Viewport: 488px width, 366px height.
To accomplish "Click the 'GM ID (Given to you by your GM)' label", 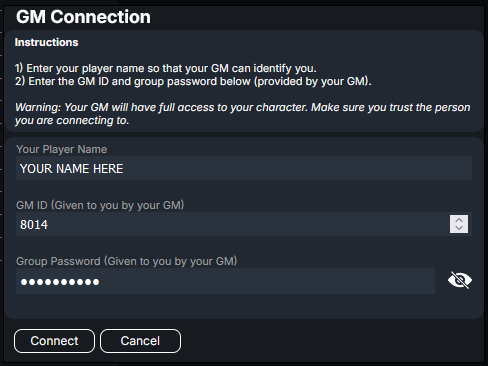I will pos(100,205).
